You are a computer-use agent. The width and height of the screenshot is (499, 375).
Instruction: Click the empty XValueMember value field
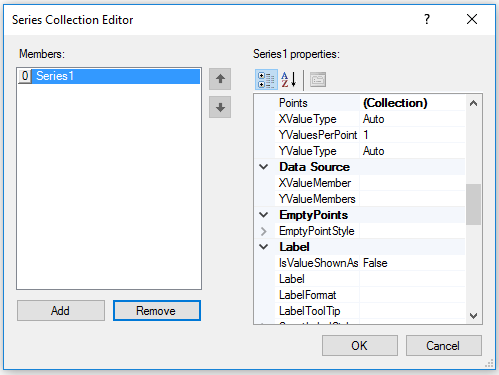412,183
